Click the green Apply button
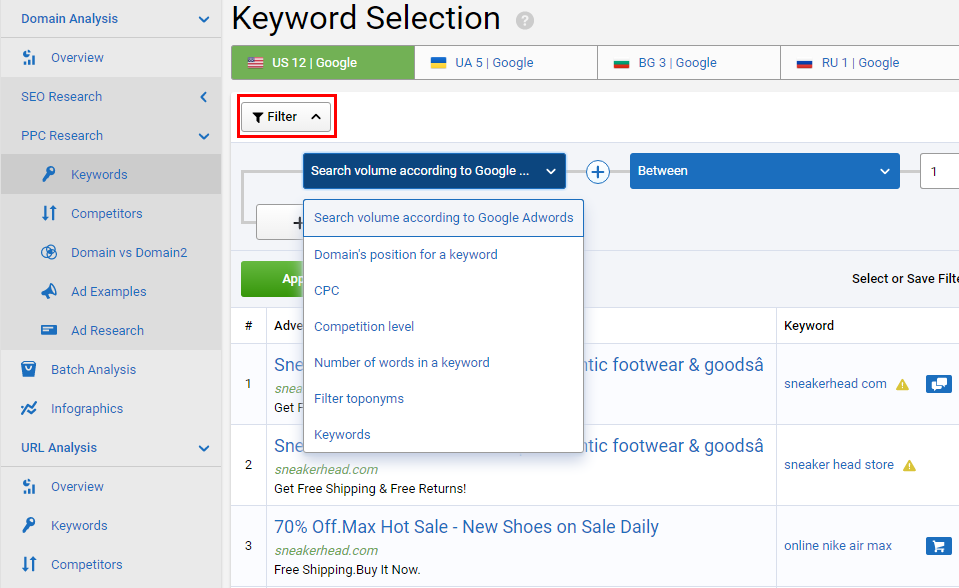This screenshot has width=959, height=588. [273, 279]
